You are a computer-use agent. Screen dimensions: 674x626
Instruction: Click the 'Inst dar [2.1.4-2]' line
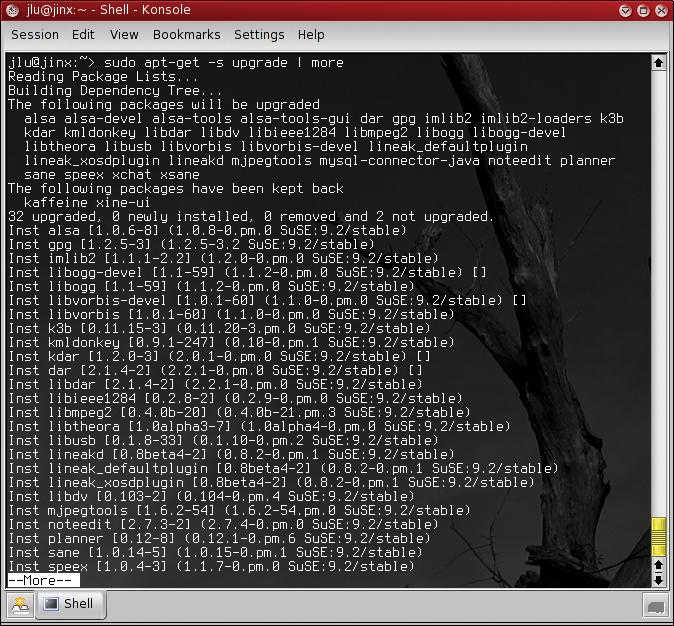[215, 371]
